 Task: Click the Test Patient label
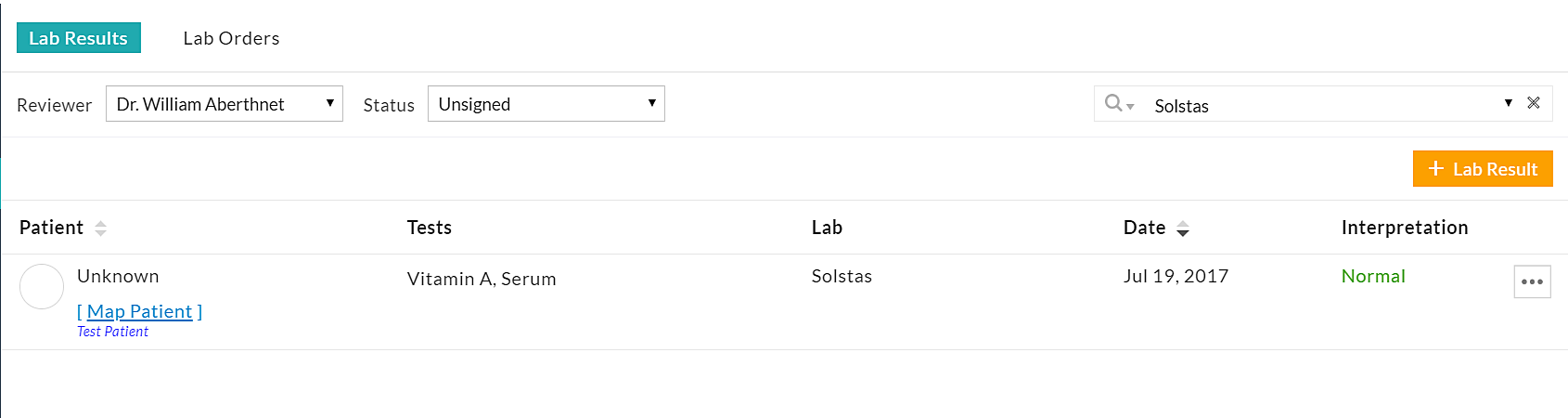pyautogui.click(x=112, y=332)
